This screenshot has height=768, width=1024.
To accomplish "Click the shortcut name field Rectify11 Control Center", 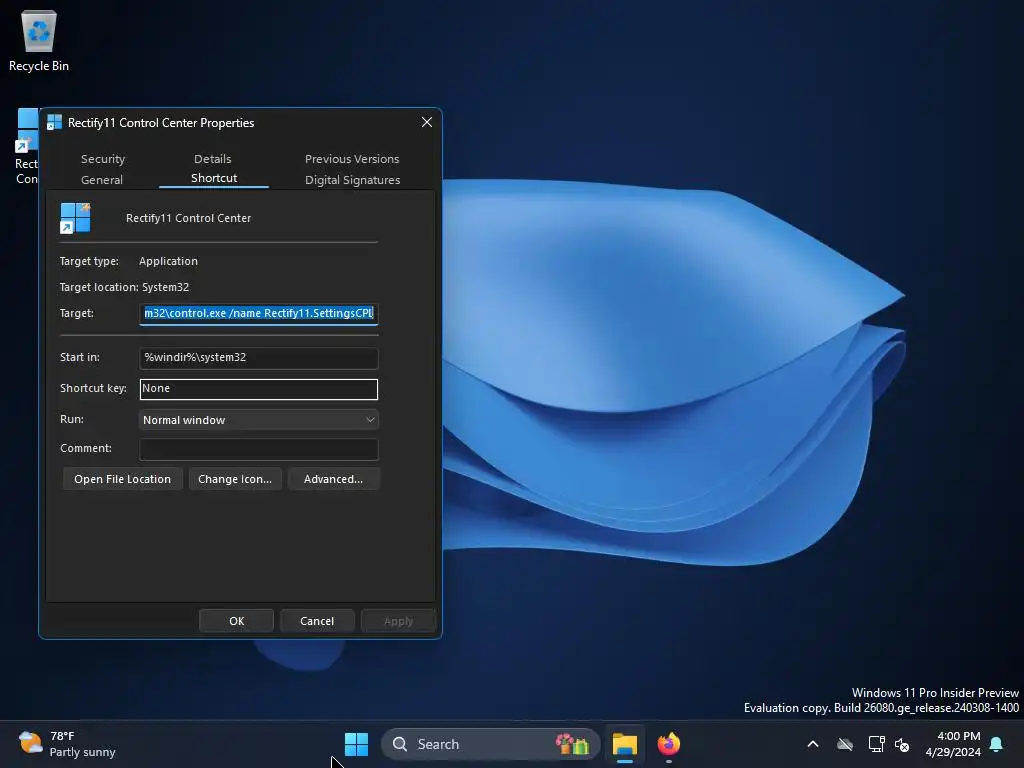I will 188,218.
